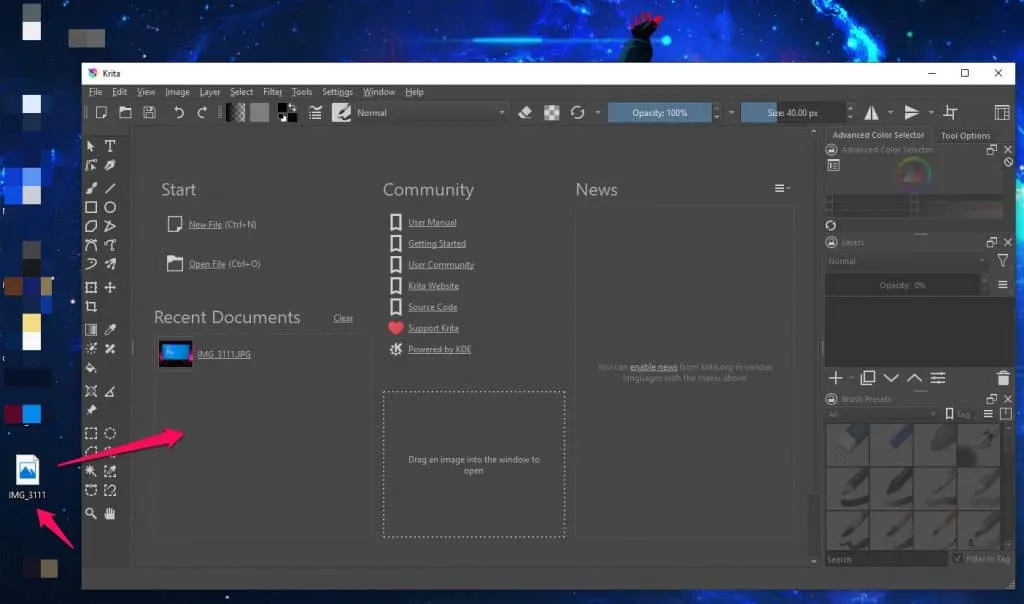Screen dimensions: 1024x604
Task: Clear the recent documents list
Action: tap(343, 318)
